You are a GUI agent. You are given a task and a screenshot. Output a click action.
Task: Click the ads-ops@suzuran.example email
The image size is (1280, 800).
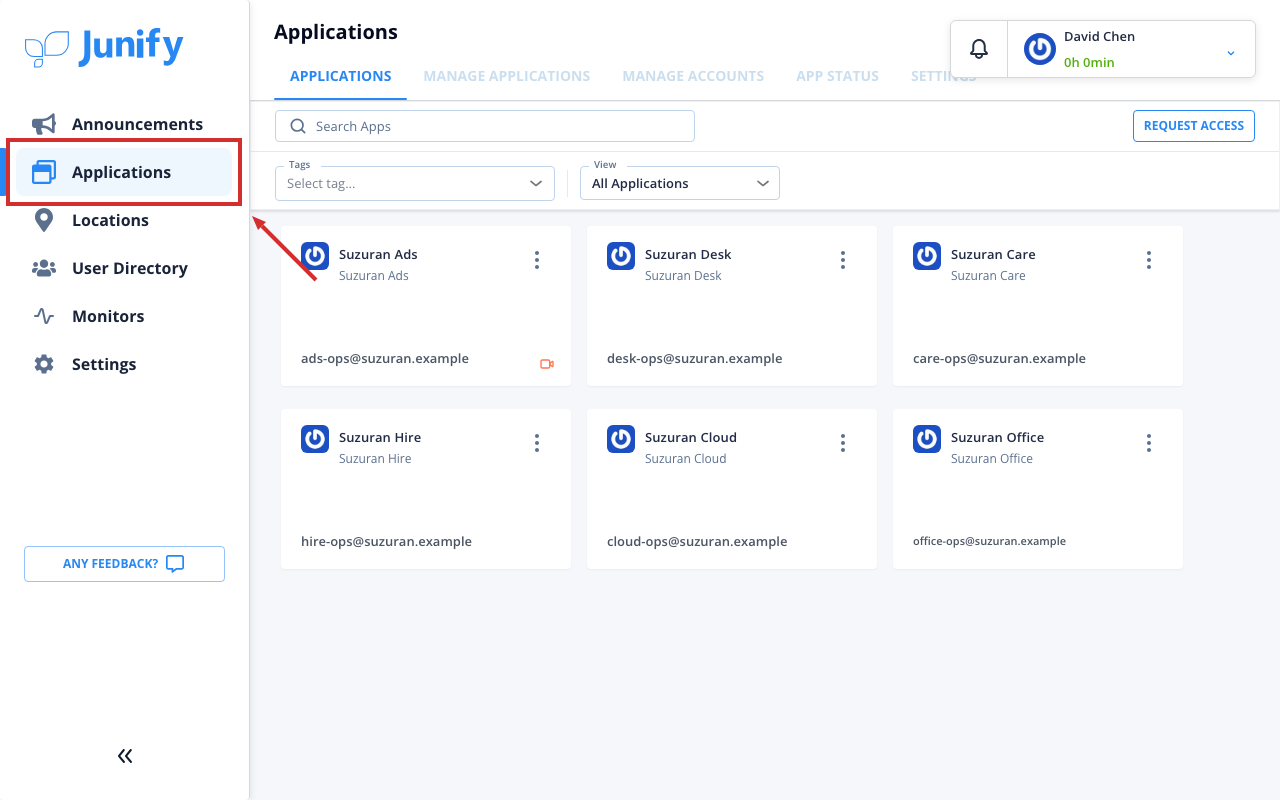pos(385,358)
